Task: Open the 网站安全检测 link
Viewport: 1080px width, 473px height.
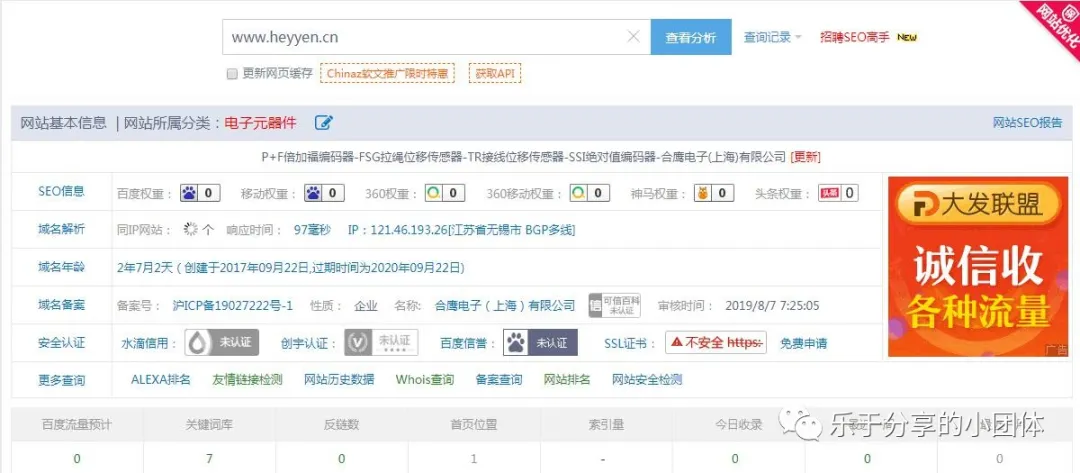Action: pyautogui.click(x=647, y=379)
